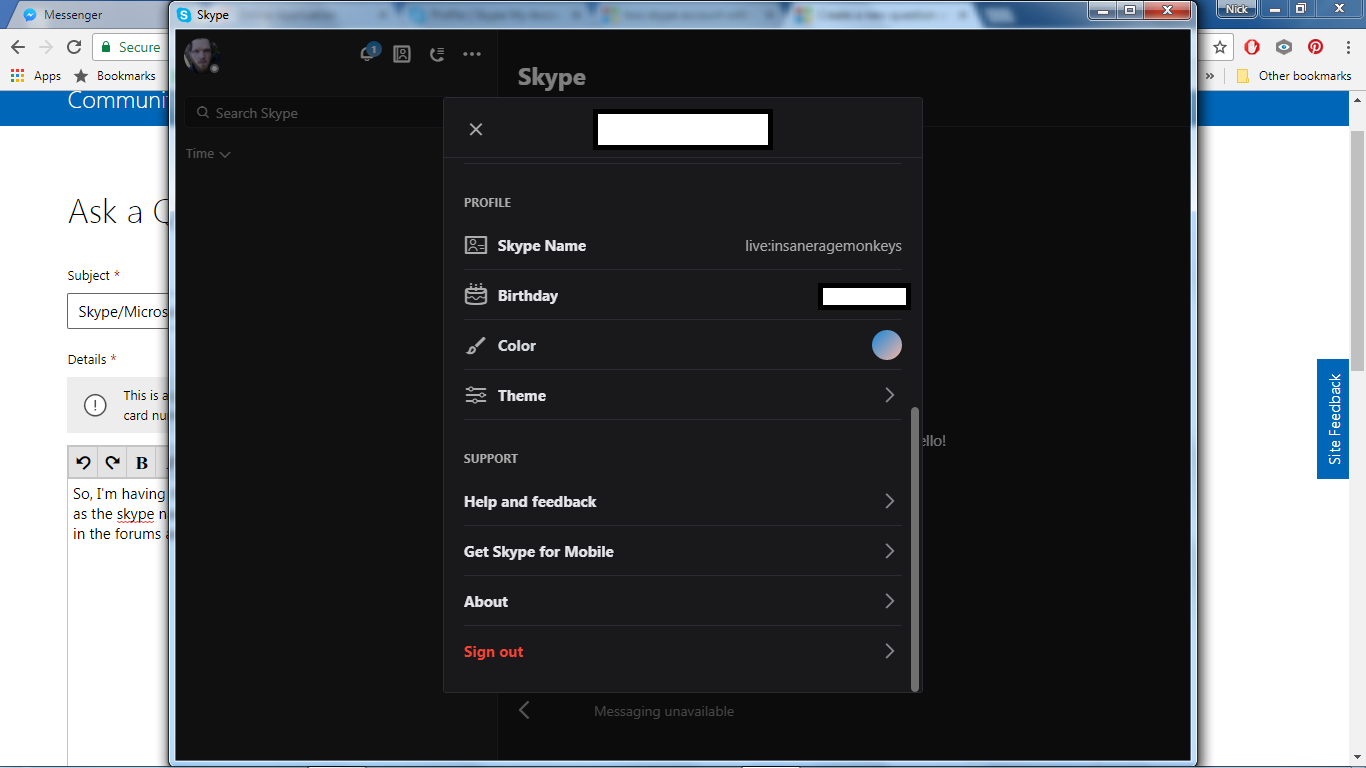This screenshot has width=1366, height=768.
Task: Open the Help and feedback entry
Action: [x=683, y=501]
